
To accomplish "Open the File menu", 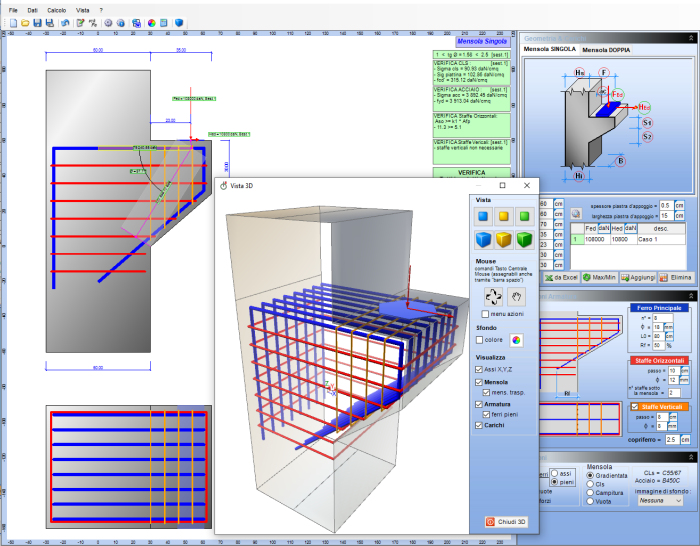I will click(13, 10).
